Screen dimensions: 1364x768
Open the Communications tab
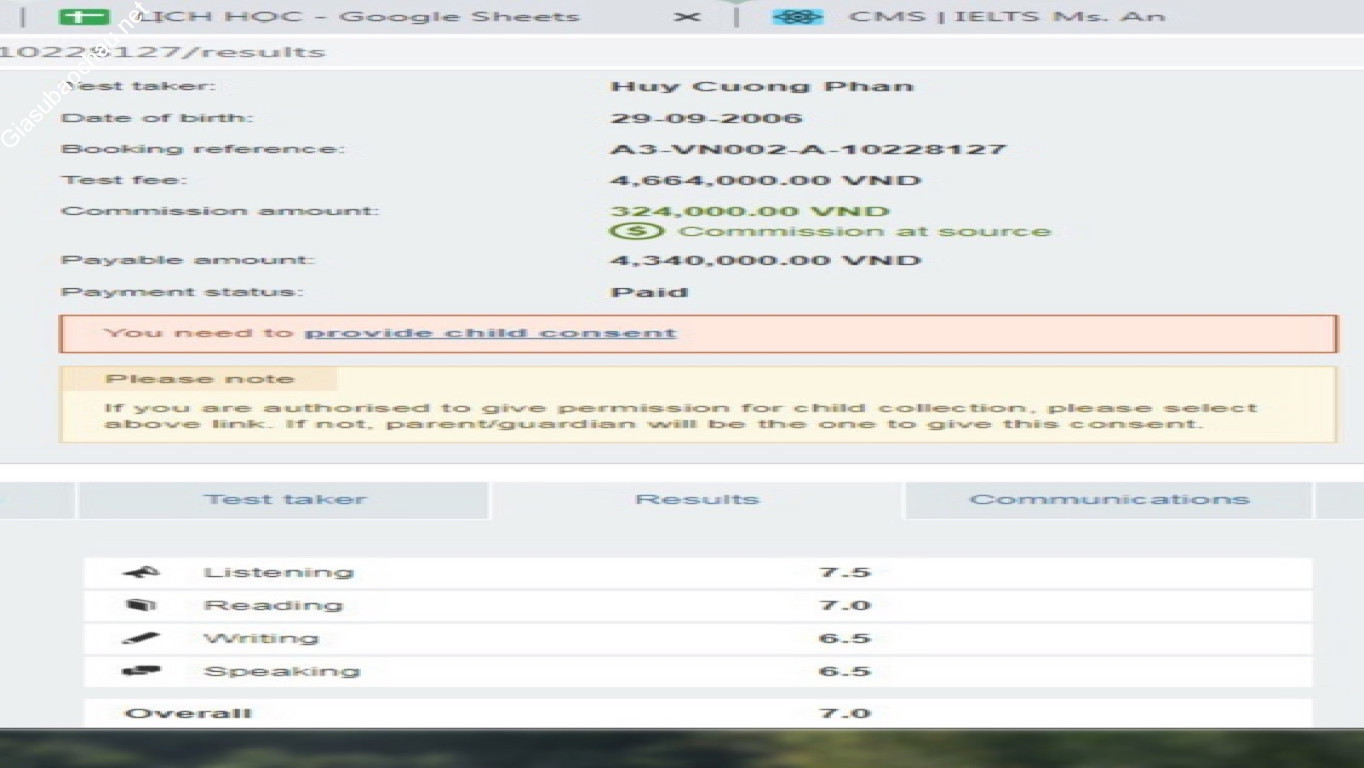(1109, 500)
